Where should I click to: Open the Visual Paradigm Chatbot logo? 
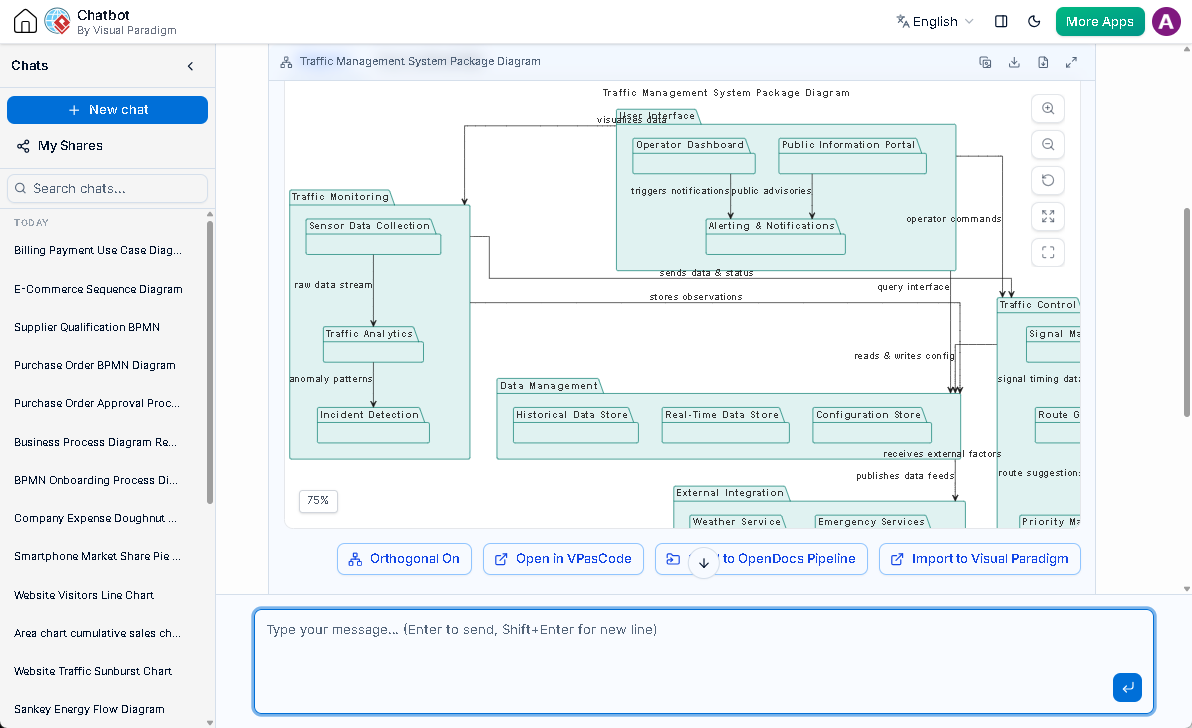pos(57,21)
